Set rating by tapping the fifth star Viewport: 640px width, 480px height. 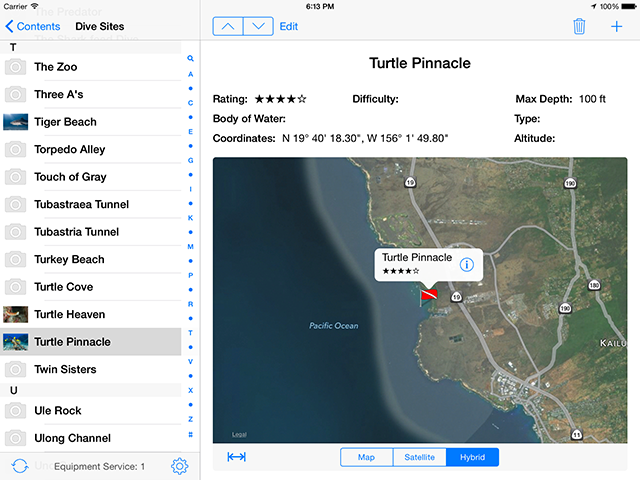302,99
